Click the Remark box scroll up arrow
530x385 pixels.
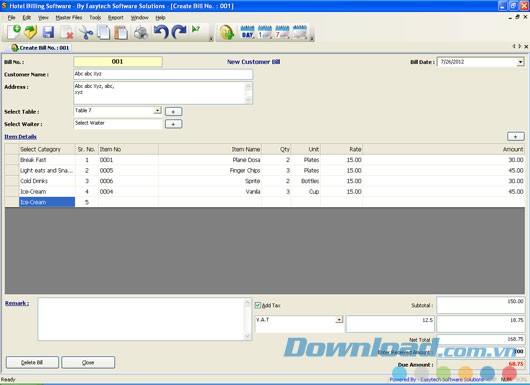[247, 303]
